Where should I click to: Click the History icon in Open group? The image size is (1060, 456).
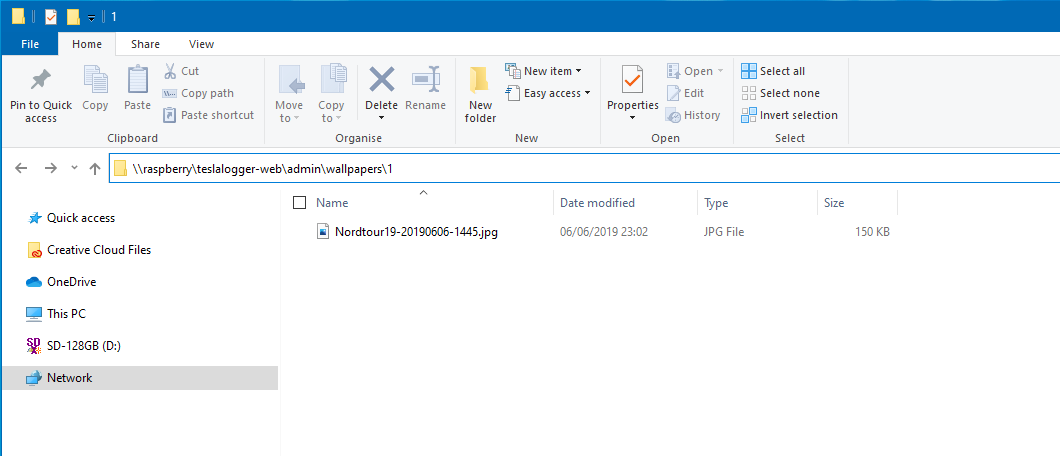click(675, 115)
